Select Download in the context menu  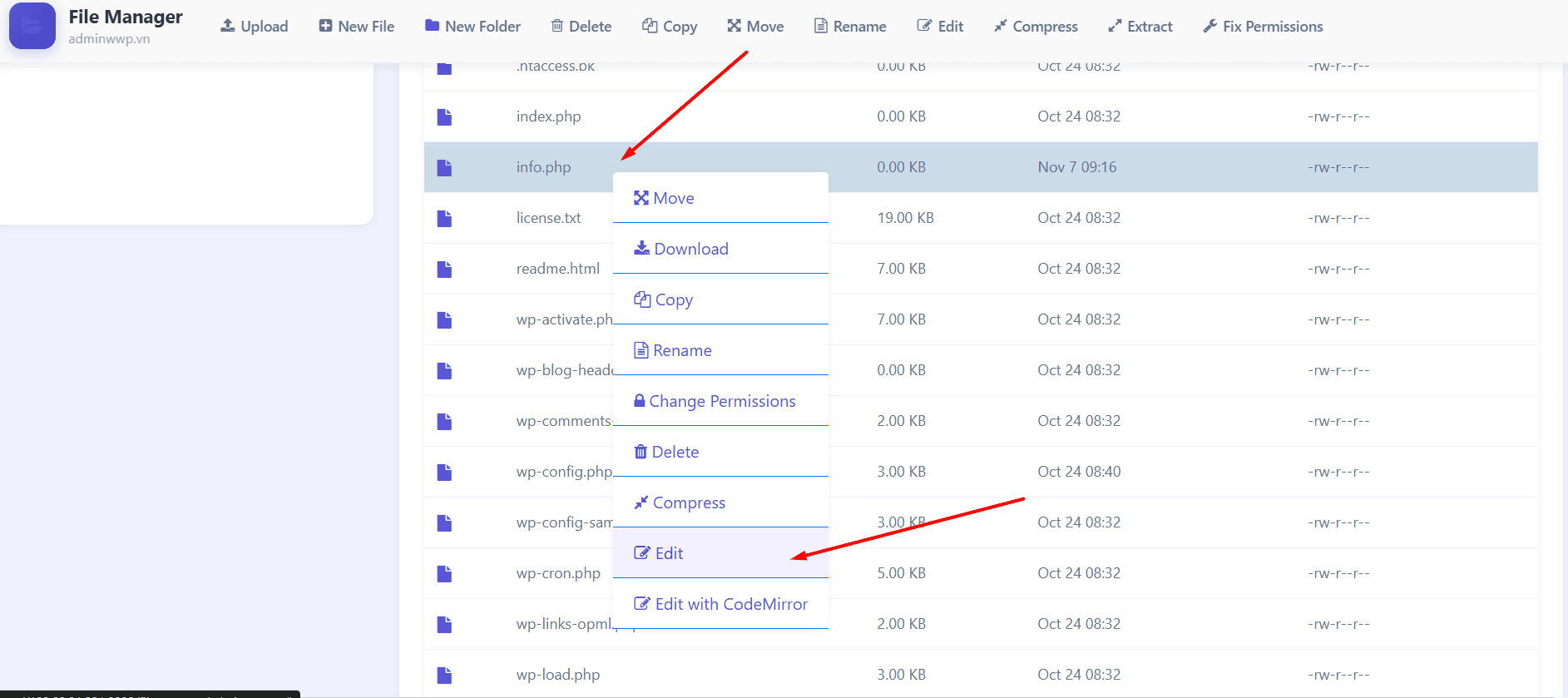pyautogui.click(x=681, y=249)
